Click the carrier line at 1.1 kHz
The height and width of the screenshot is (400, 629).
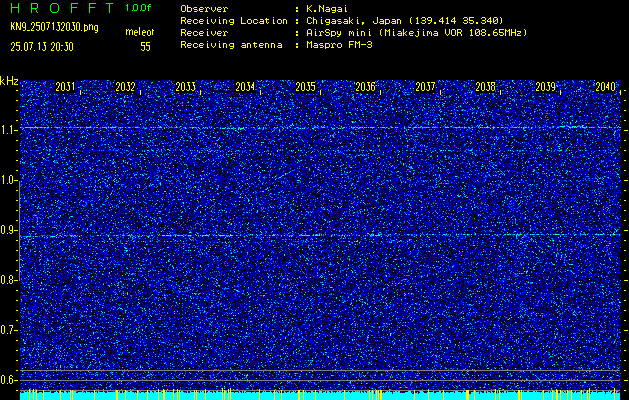[x=320, y=128]
